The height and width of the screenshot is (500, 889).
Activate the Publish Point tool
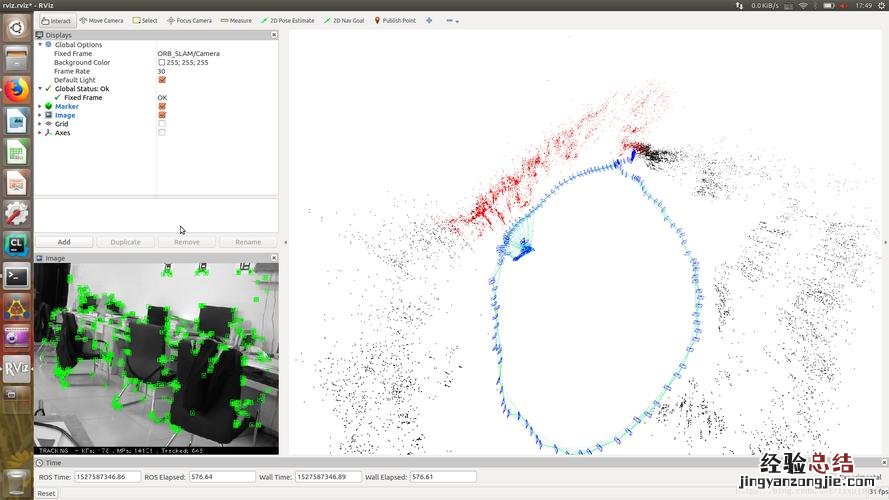click(x=395, y=20)
